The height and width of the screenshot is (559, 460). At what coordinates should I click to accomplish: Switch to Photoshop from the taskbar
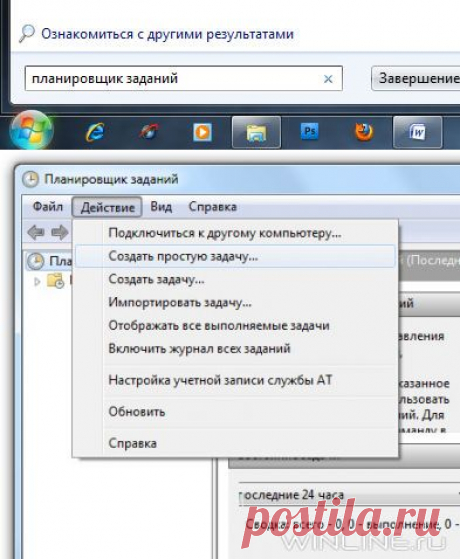tap(309, 132)
